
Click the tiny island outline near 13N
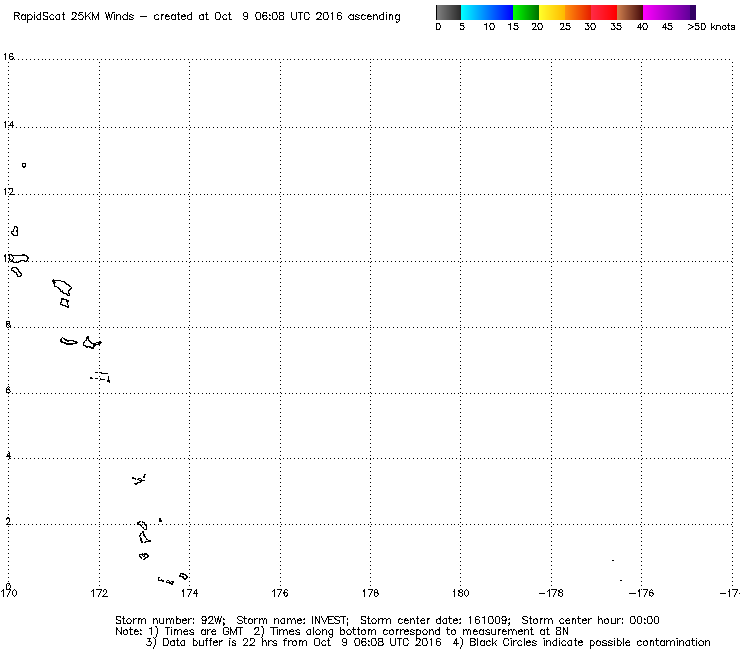pos(24,165)
